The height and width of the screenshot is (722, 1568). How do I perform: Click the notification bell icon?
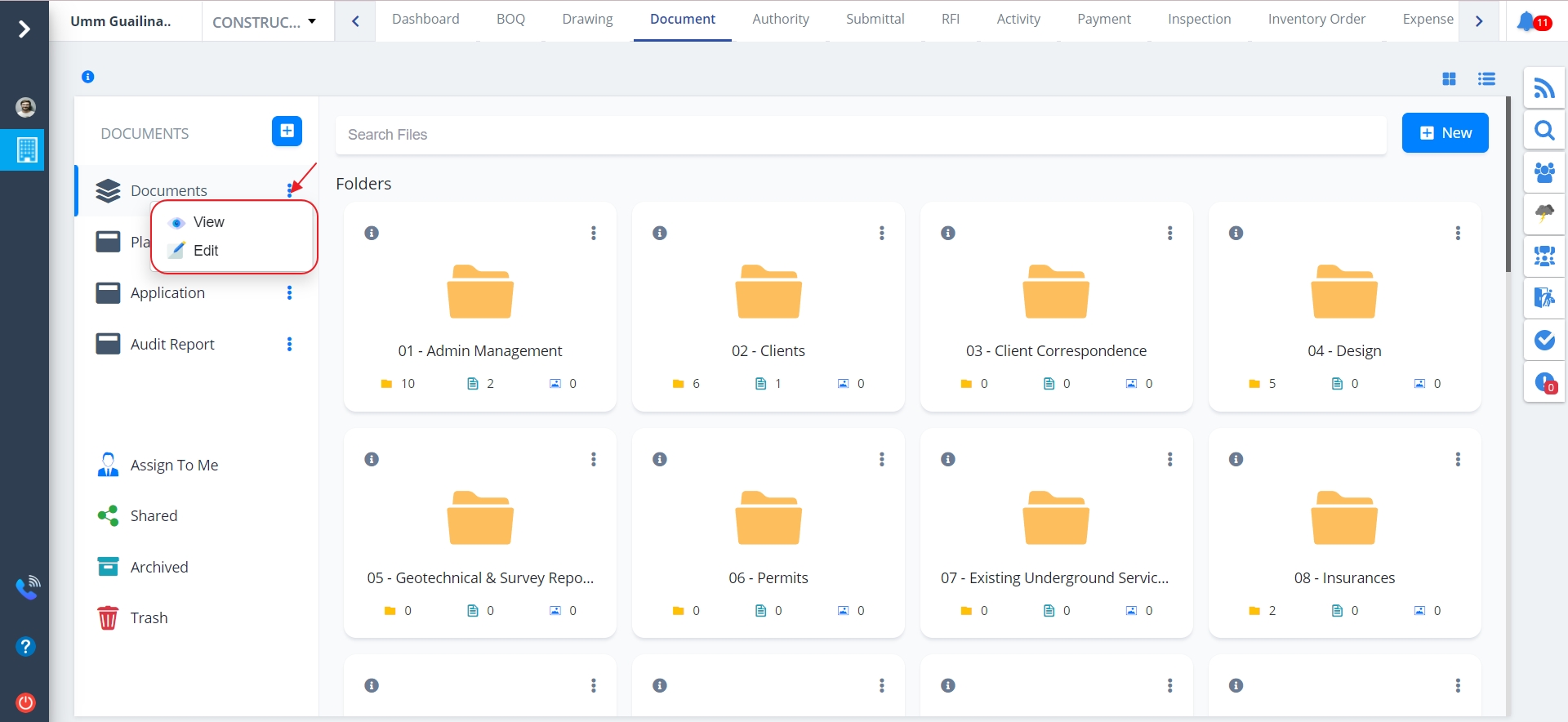(x=1526, y=21)
